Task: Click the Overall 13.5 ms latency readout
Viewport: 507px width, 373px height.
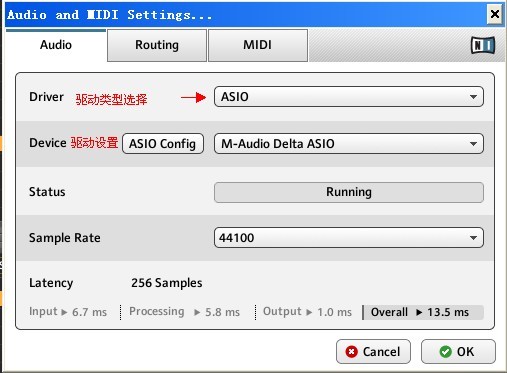Action: click(423, 312)
